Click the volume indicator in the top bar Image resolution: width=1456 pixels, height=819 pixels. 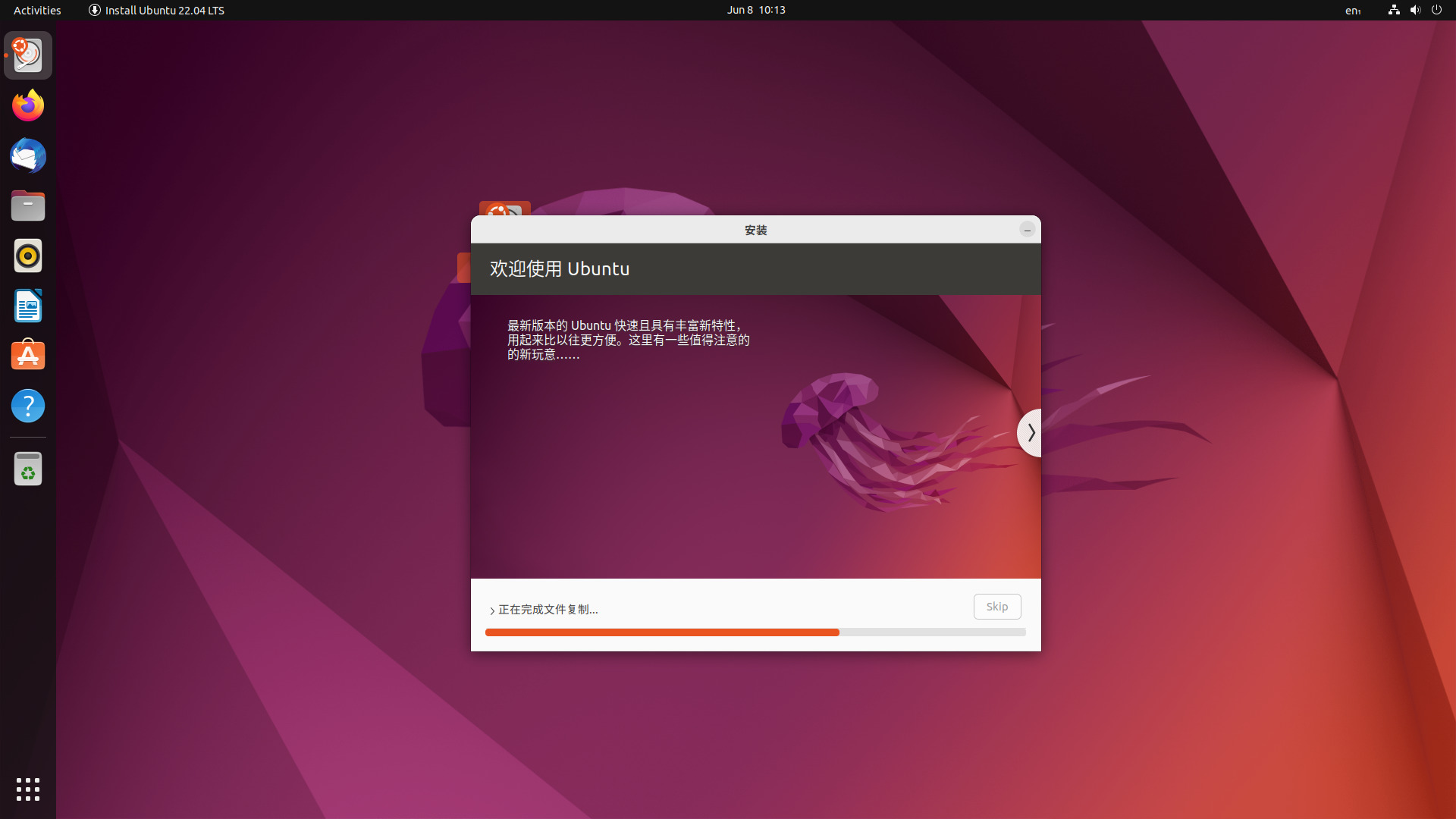(x=1415, y=10)
